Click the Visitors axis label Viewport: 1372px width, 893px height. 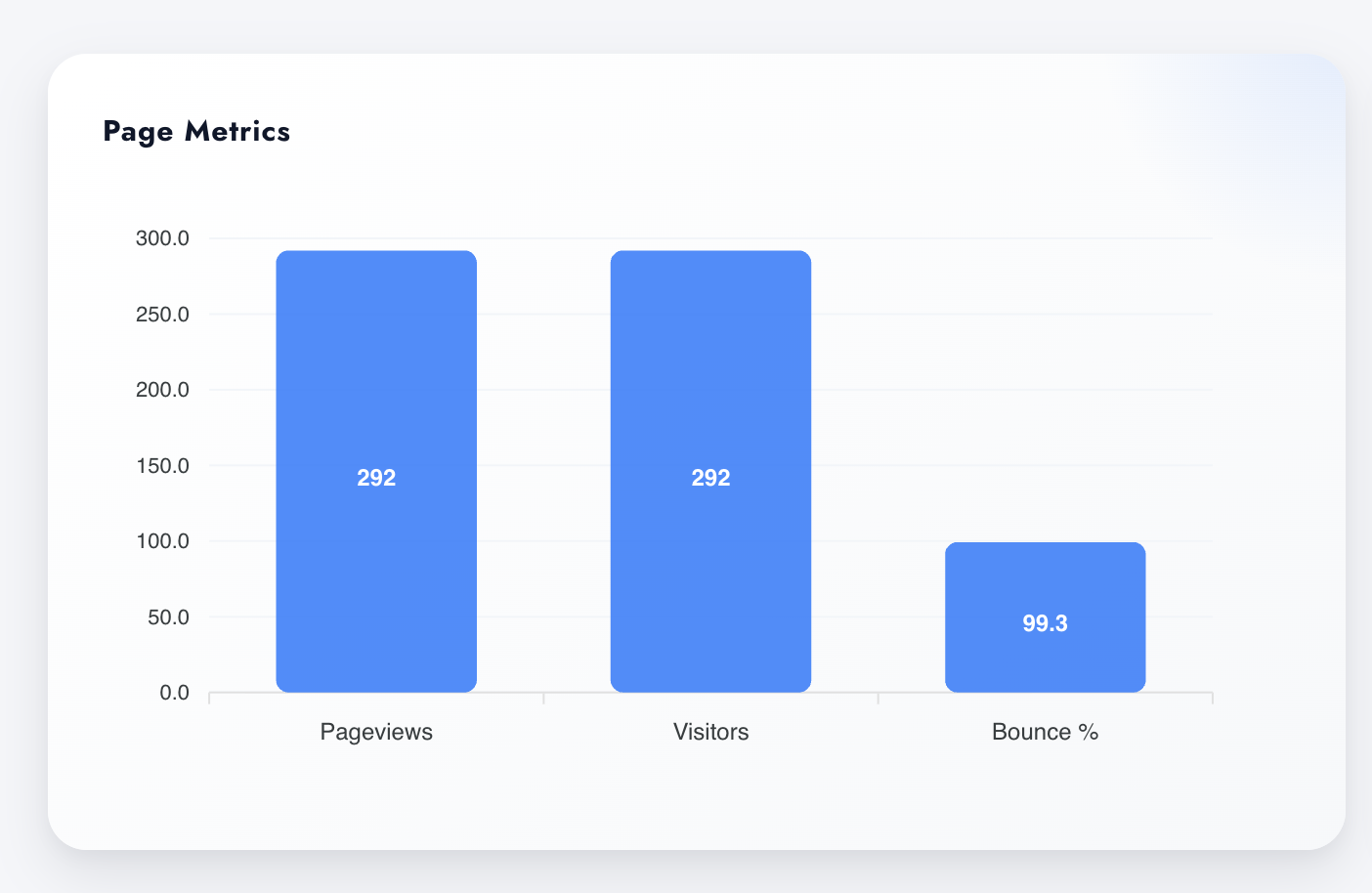click(x=710, y=732)
